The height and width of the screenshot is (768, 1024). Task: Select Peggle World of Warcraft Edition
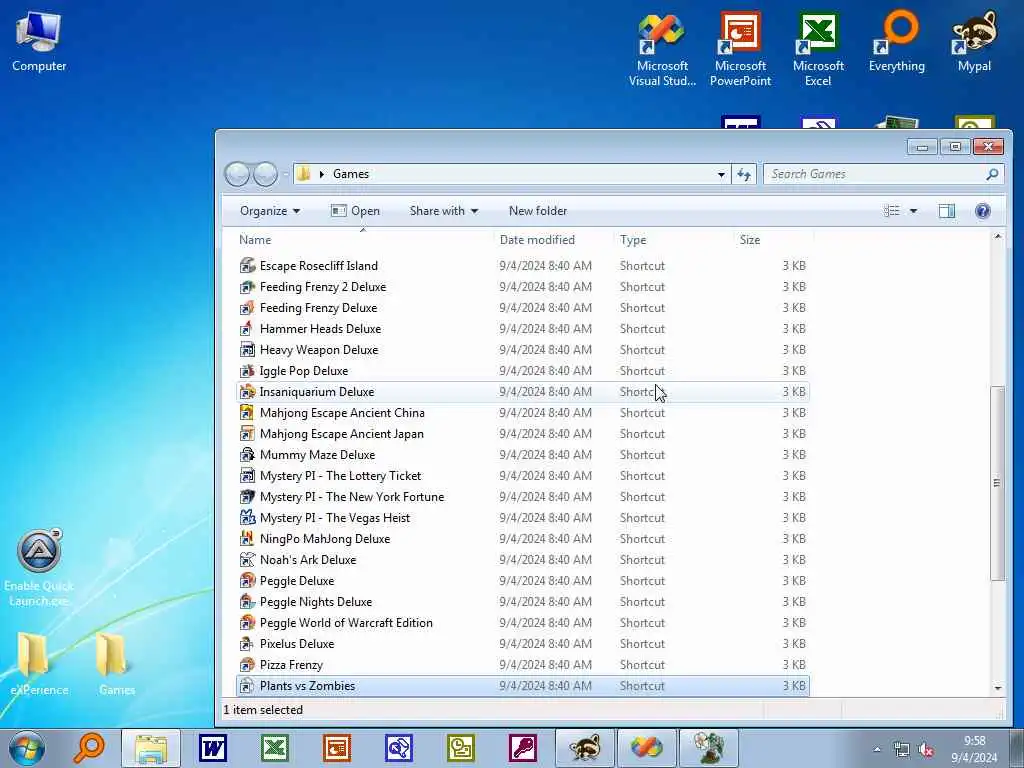522,623
